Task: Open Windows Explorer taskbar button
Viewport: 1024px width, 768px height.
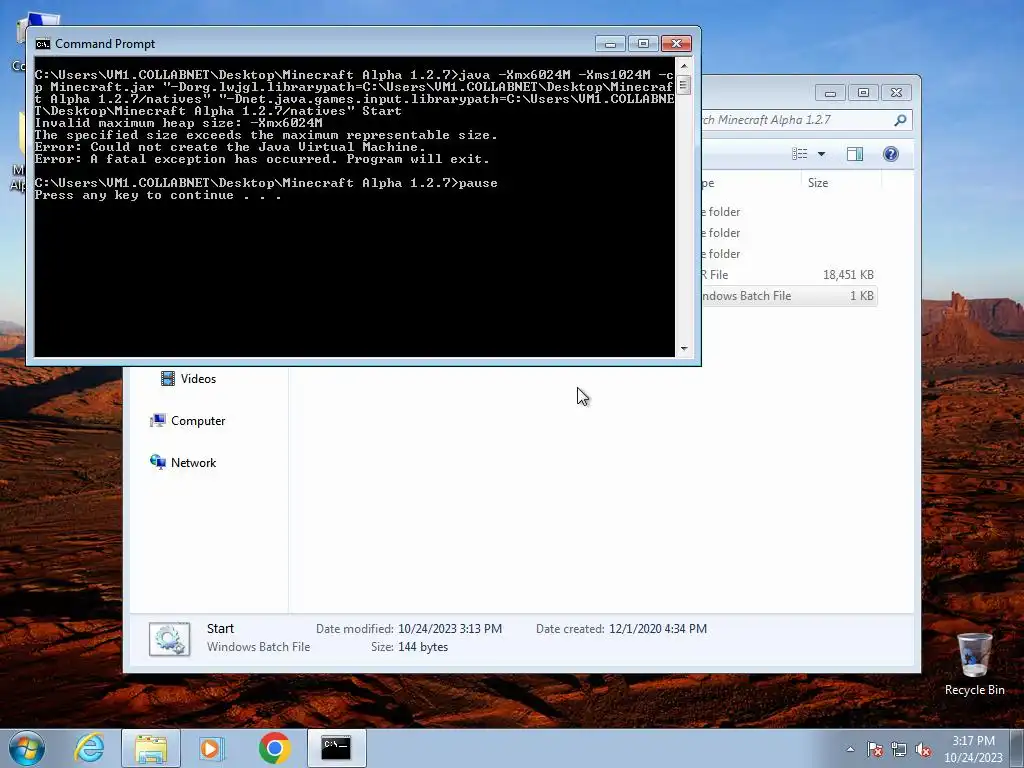Action: (x=151, y=748)
